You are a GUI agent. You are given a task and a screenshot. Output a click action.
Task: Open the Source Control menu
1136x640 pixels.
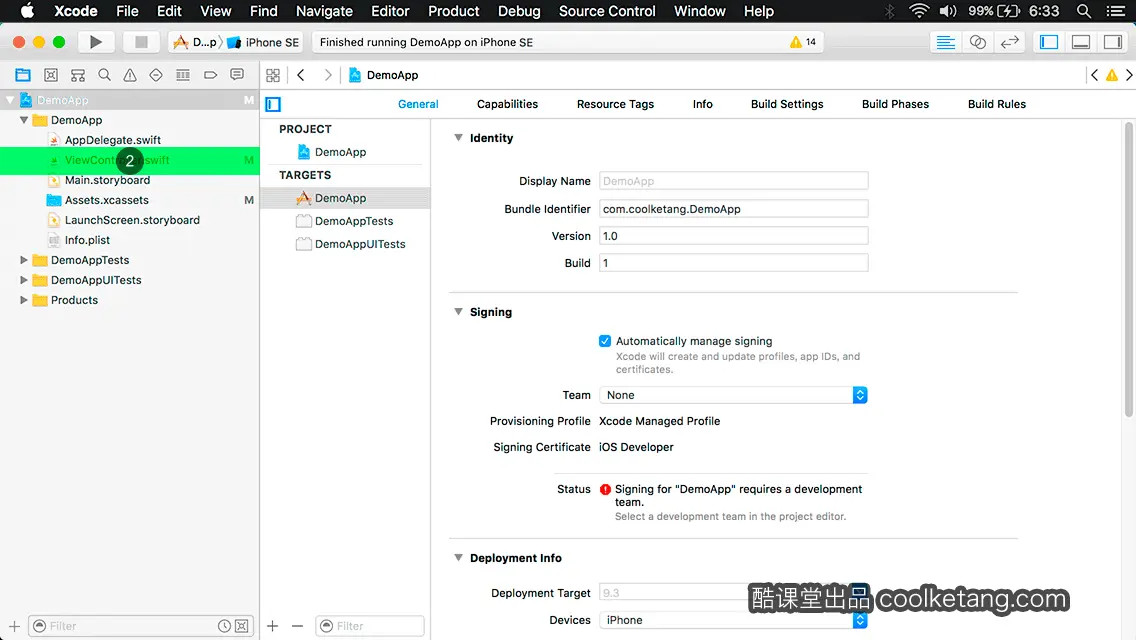pos(607,11)
